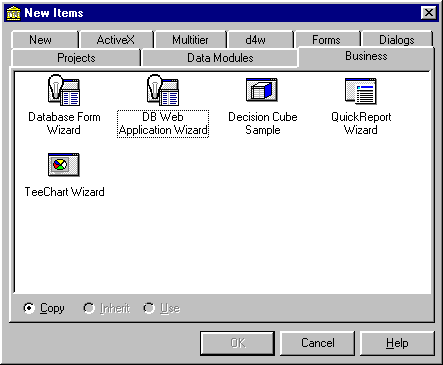The height and width of the screenshot is (365, 443).
Task: Click the New Items title bar icon
Action: pos(13,13)
